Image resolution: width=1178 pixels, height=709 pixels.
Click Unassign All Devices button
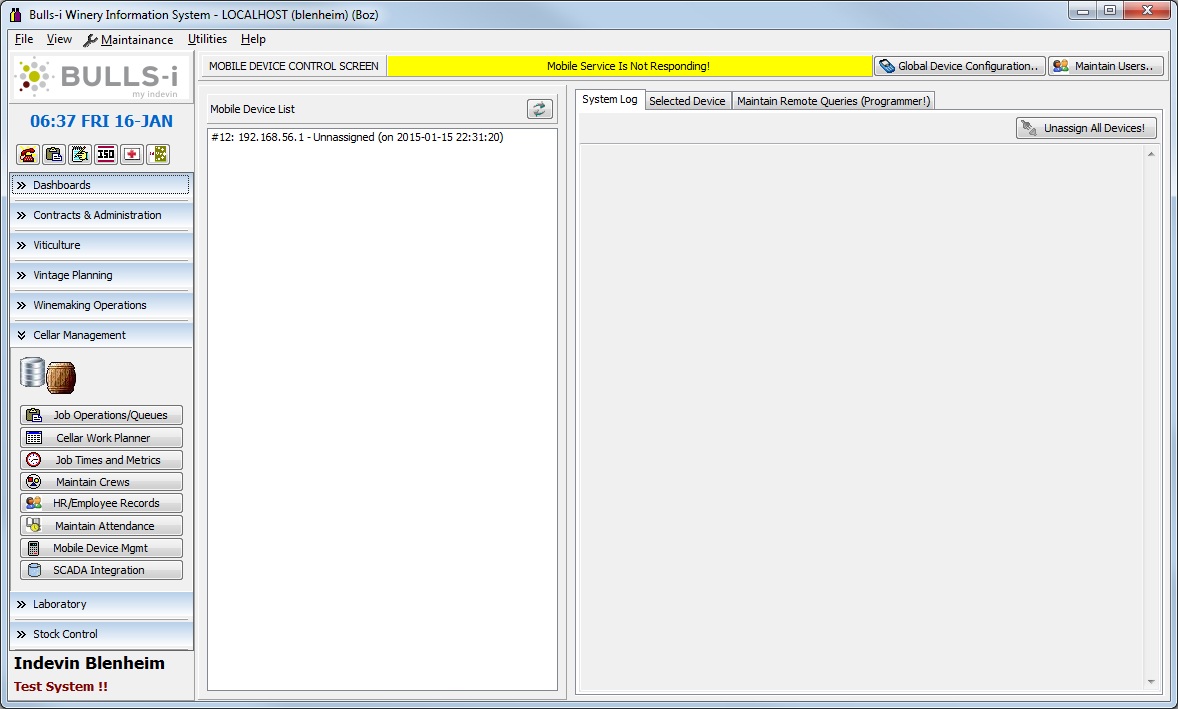pos(1086,128)
